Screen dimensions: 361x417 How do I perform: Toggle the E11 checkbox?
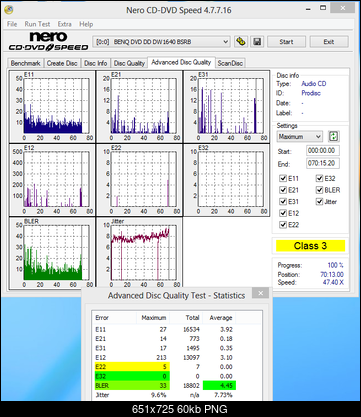pos(283,178)
